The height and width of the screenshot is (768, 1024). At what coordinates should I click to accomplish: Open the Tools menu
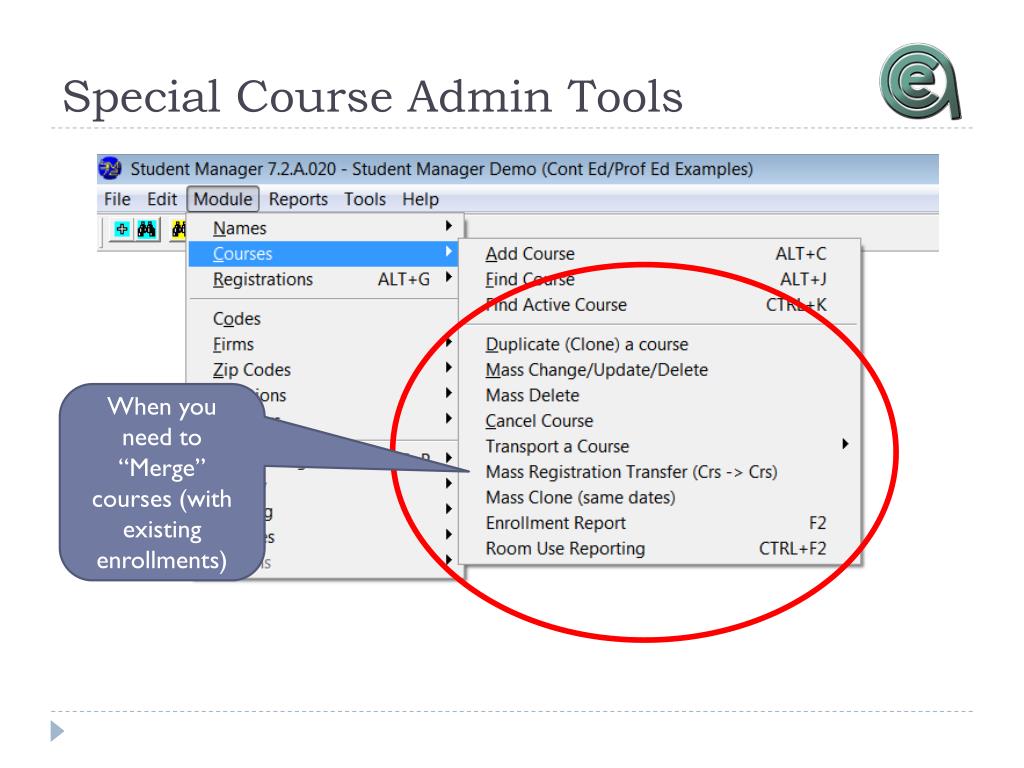(365, 199)
